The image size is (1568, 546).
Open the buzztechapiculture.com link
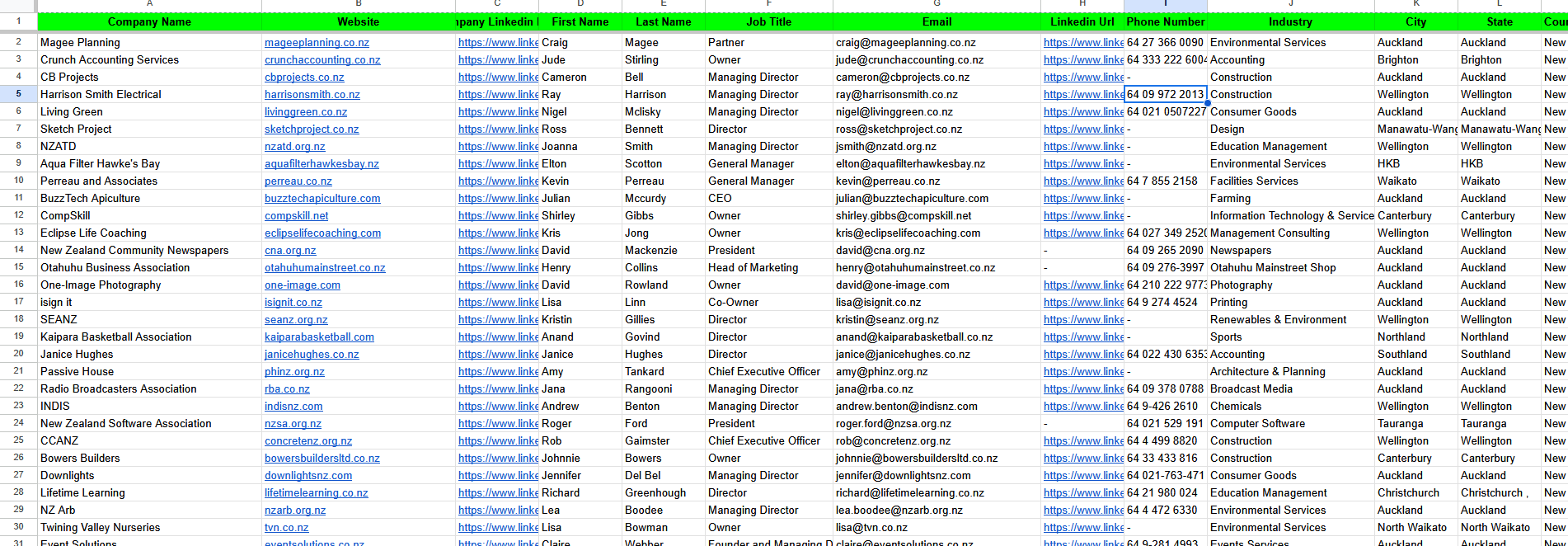[322, 199]
